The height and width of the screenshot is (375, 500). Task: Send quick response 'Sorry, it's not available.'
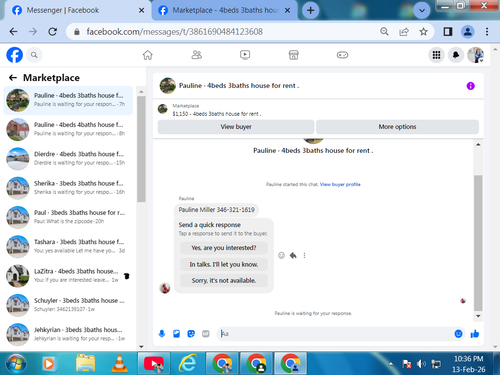224,281
